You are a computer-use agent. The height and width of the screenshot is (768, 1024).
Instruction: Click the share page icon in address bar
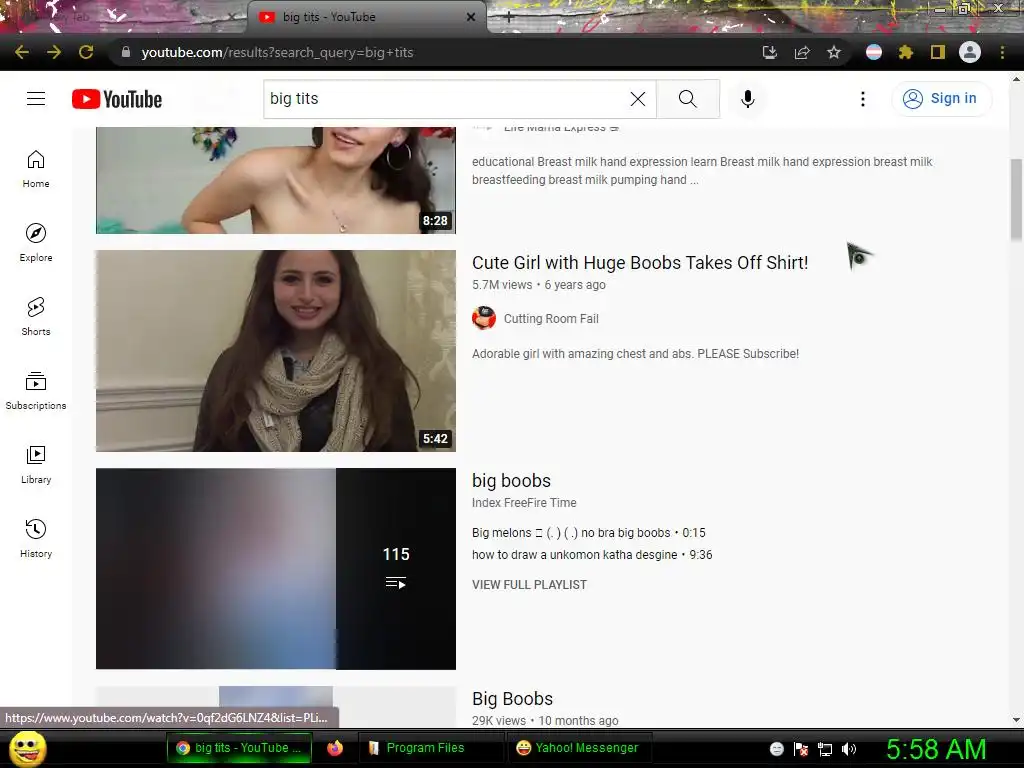(x=802, y=52)
